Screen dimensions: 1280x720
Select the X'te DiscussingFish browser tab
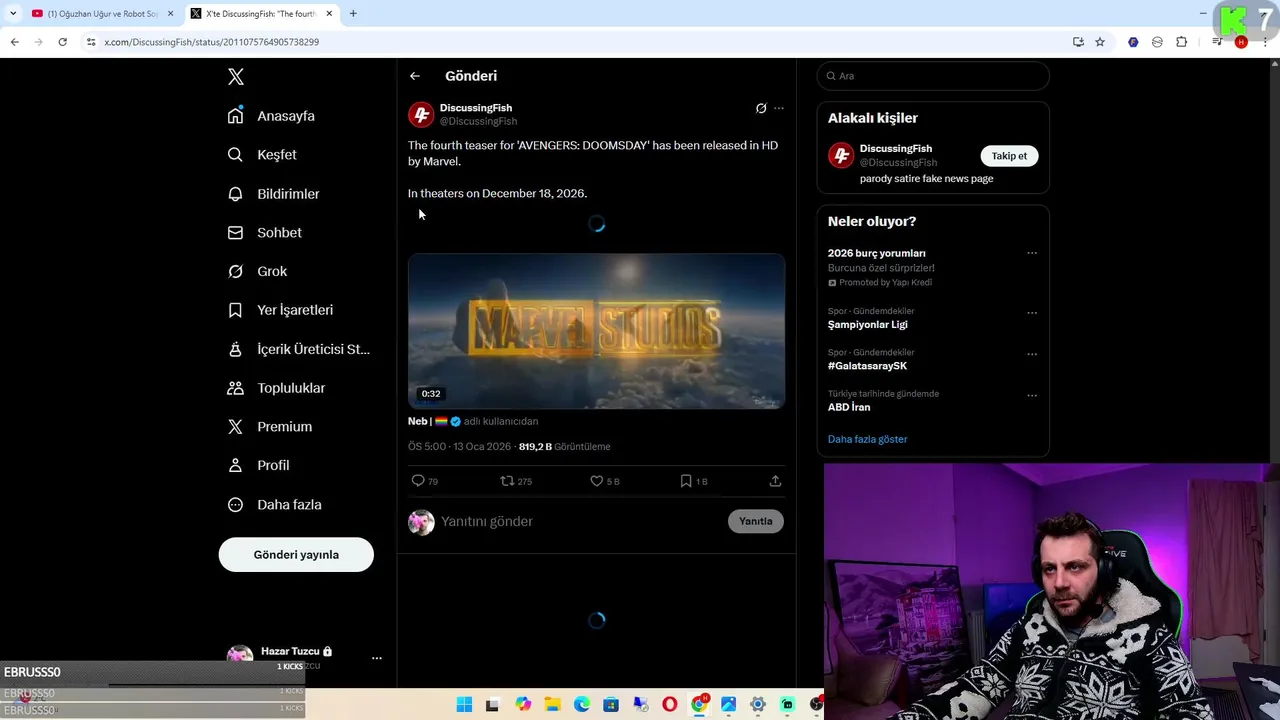262,14
